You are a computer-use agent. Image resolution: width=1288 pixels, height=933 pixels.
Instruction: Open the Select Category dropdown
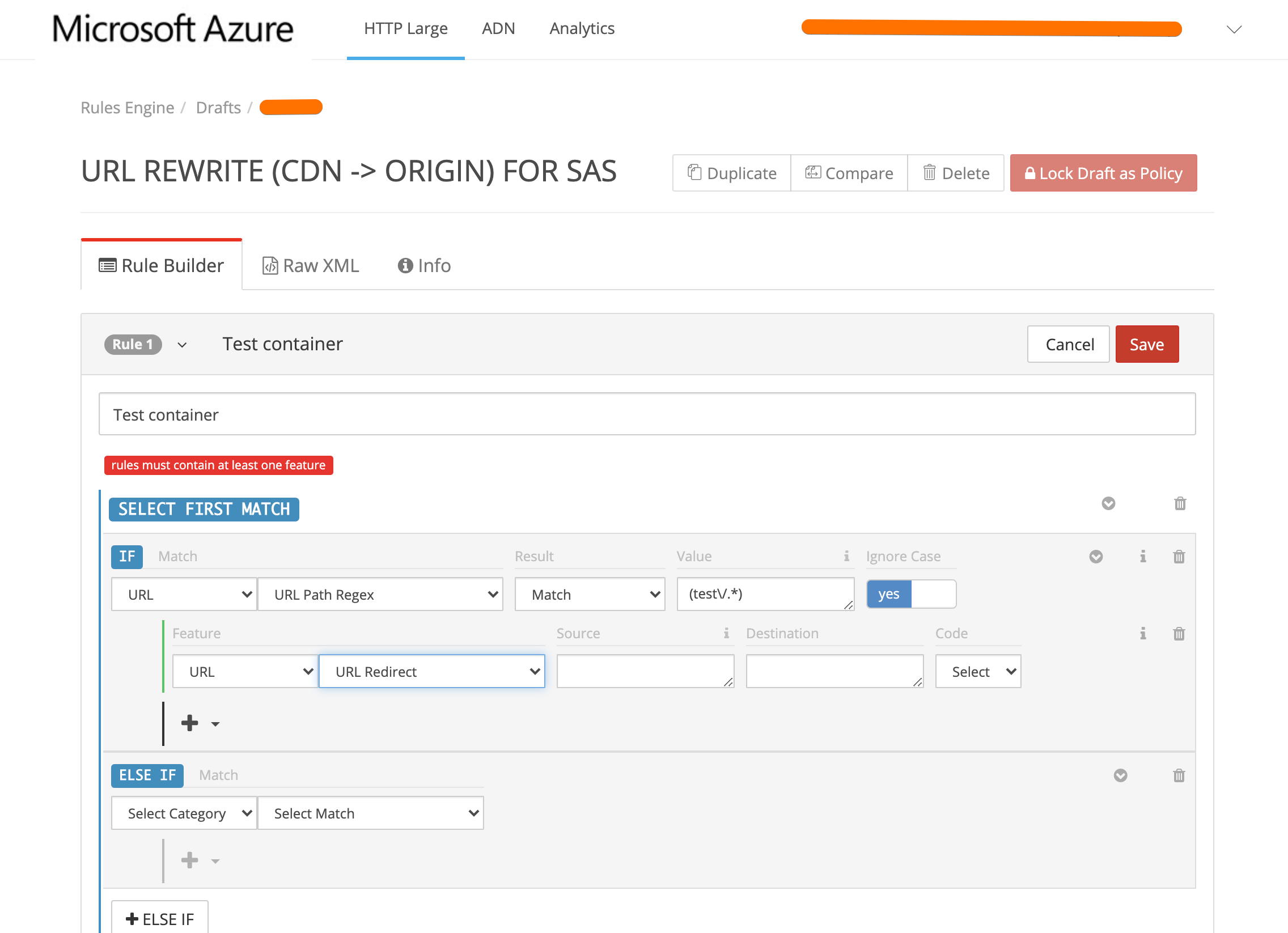[x=184, y=813]
